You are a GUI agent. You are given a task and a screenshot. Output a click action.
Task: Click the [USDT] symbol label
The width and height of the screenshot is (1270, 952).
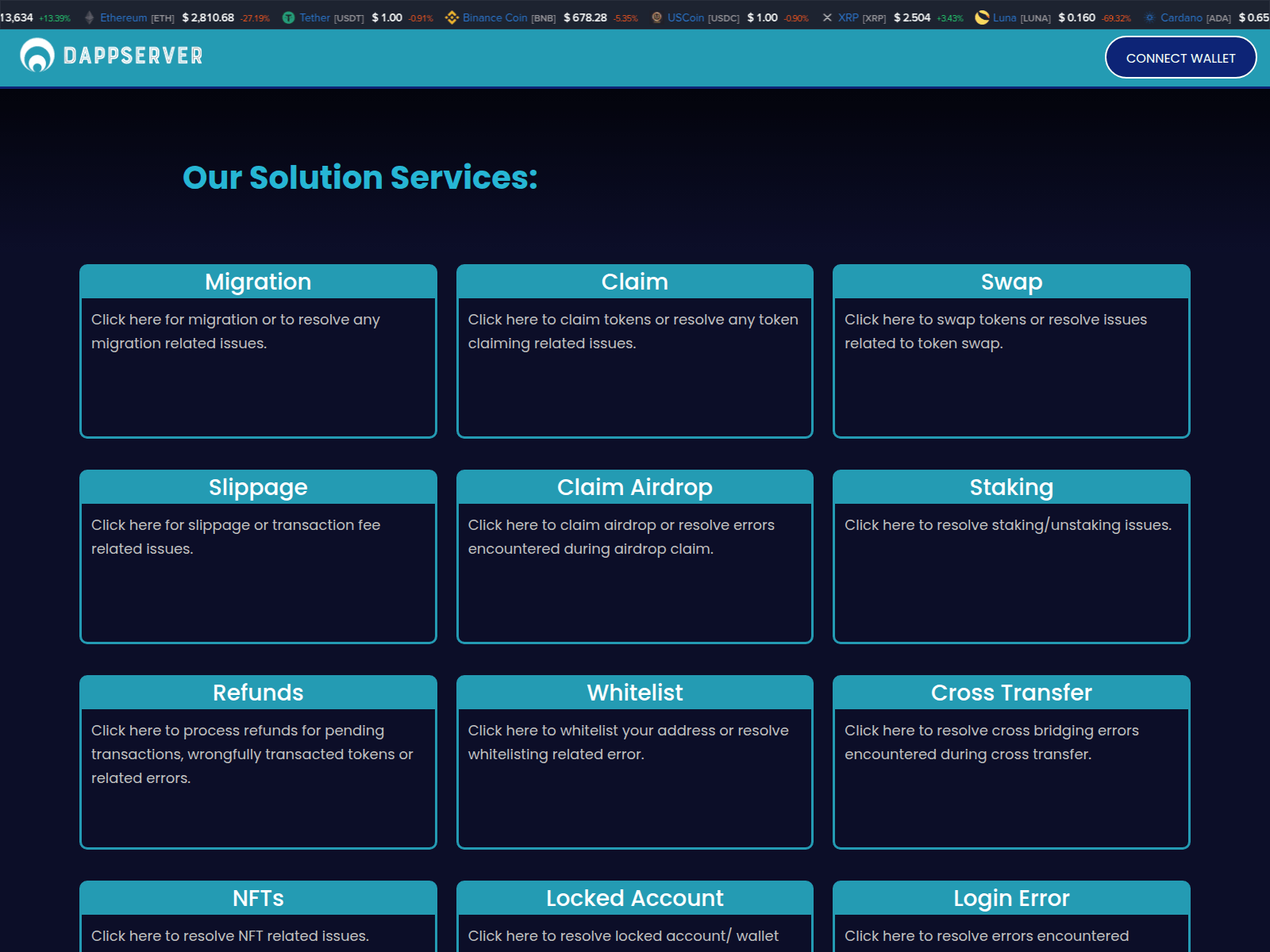(349, 18)
